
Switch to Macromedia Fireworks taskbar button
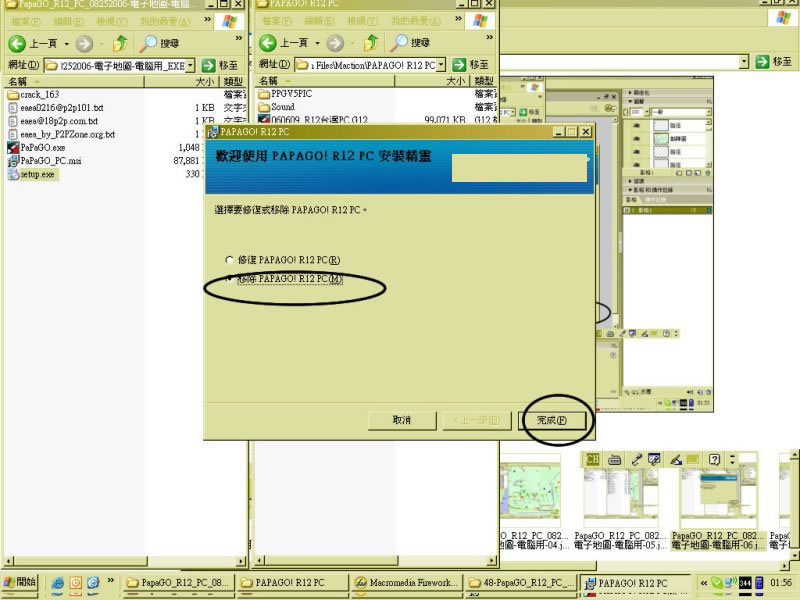point(408,582)
